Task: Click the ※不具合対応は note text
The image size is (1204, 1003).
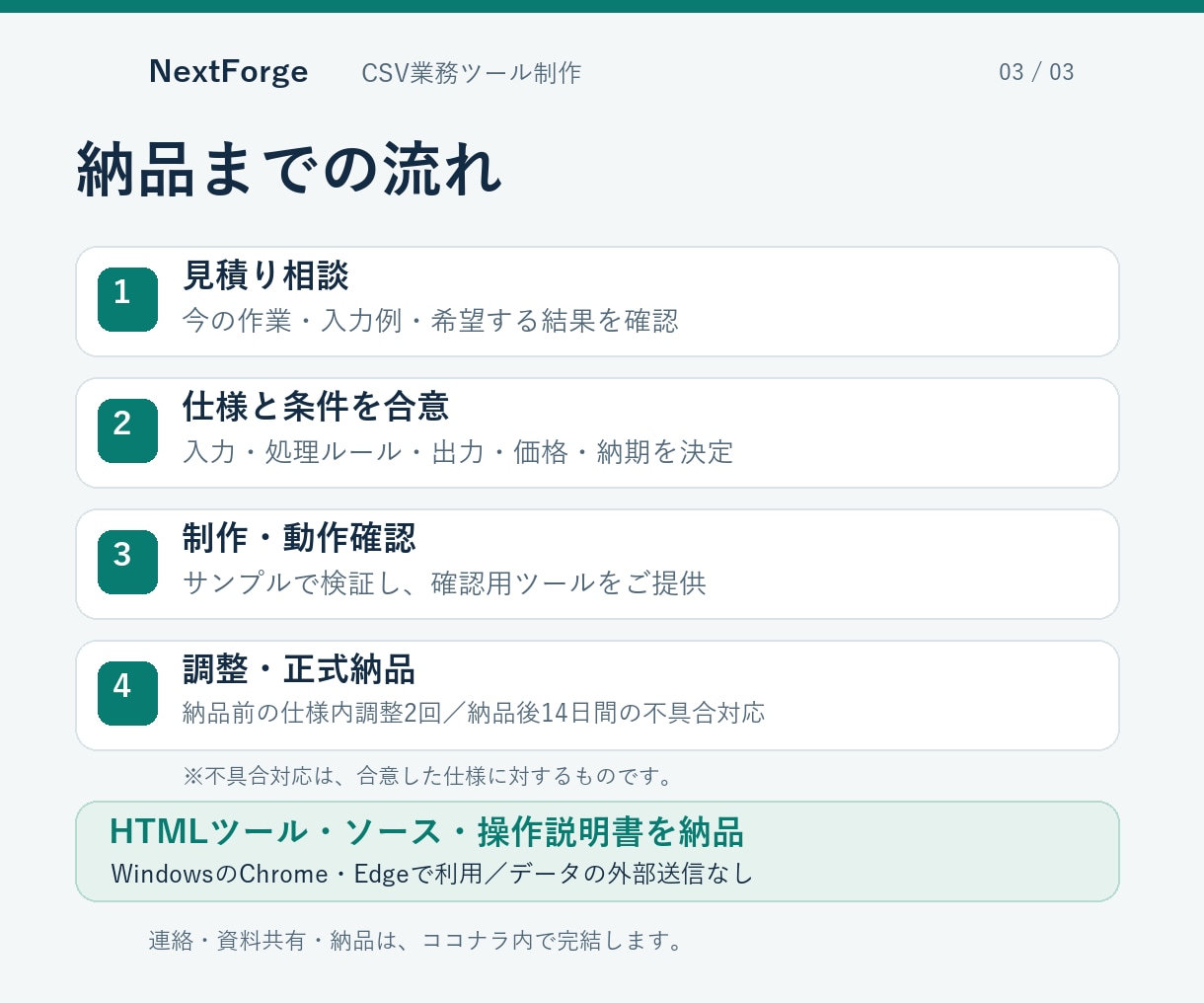Action: pyautogui.click(x=430, y=776)
